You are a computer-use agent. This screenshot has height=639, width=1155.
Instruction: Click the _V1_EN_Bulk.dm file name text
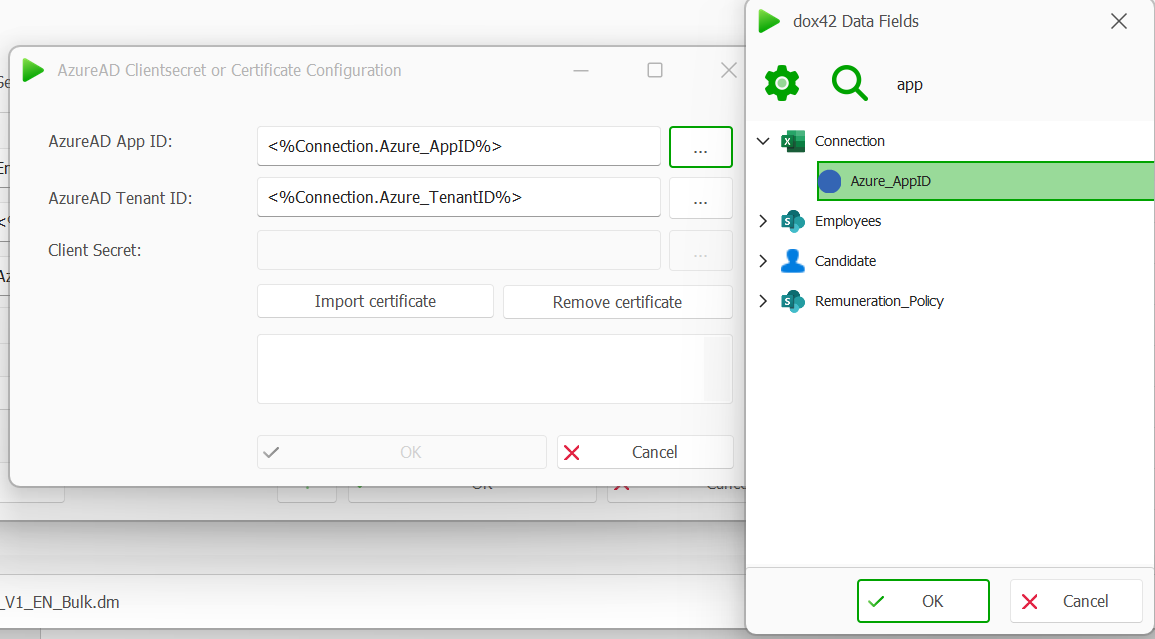pos(60,601)
